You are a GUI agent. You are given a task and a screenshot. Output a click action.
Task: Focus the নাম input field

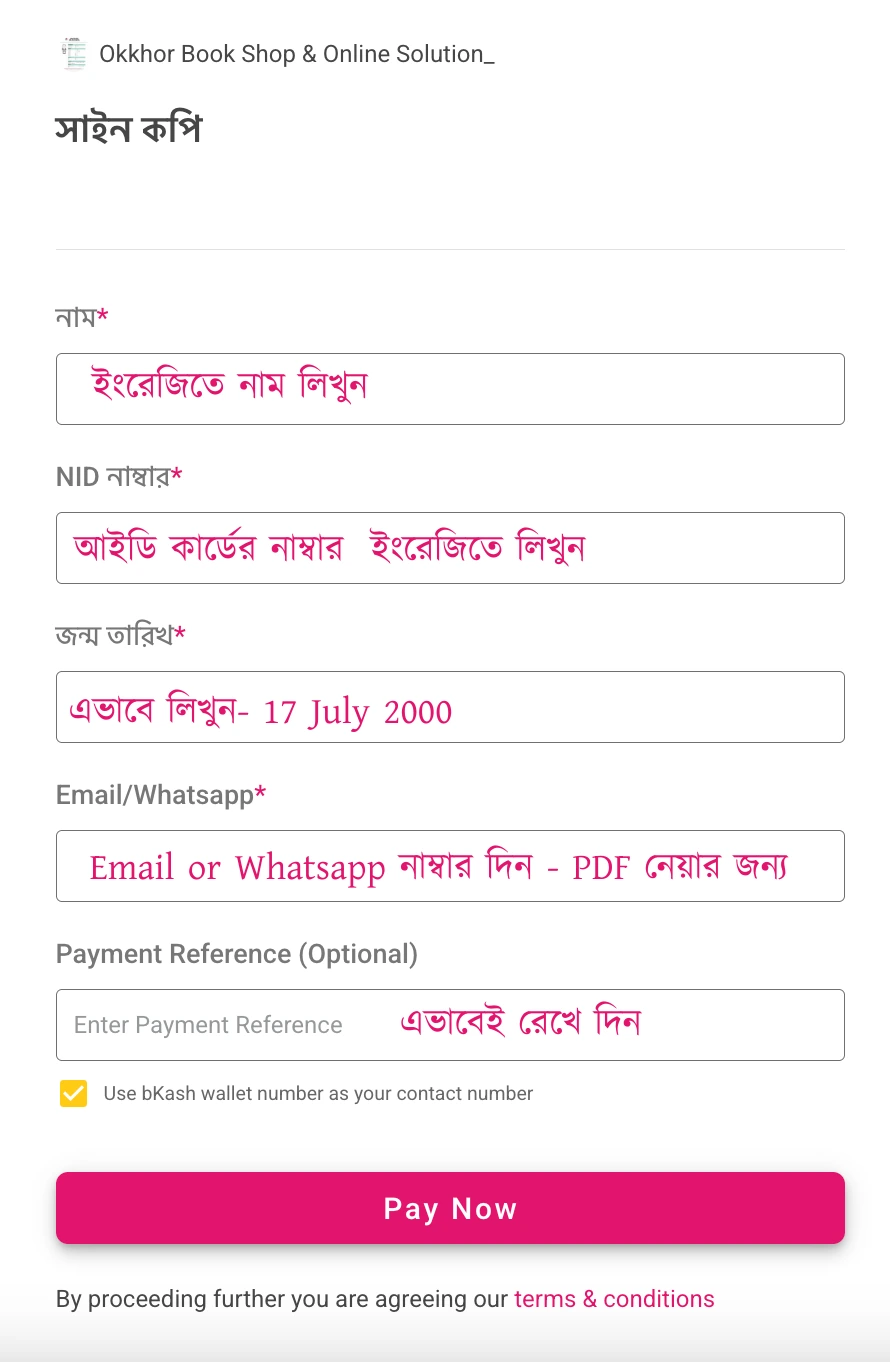point(450,389)
